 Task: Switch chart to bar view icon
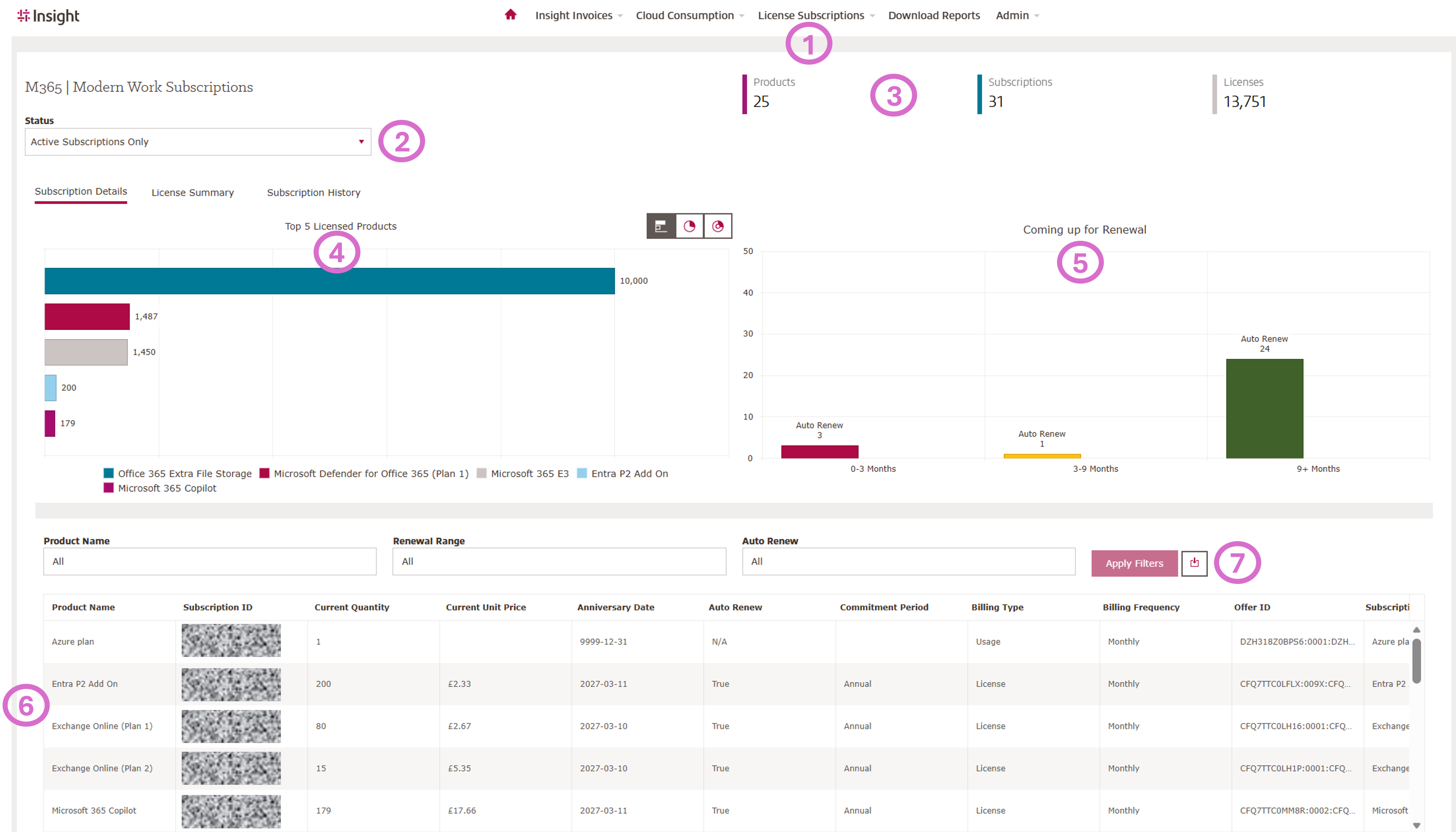(661, 226)
